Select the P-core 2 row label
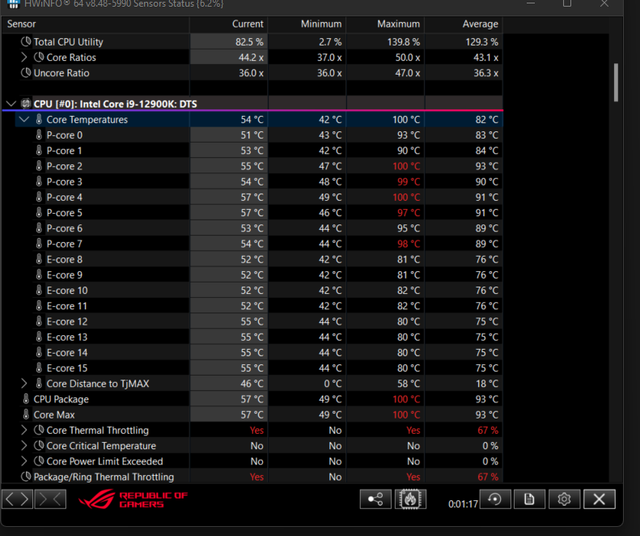This screenshot has width=640, height=536. 64,166
